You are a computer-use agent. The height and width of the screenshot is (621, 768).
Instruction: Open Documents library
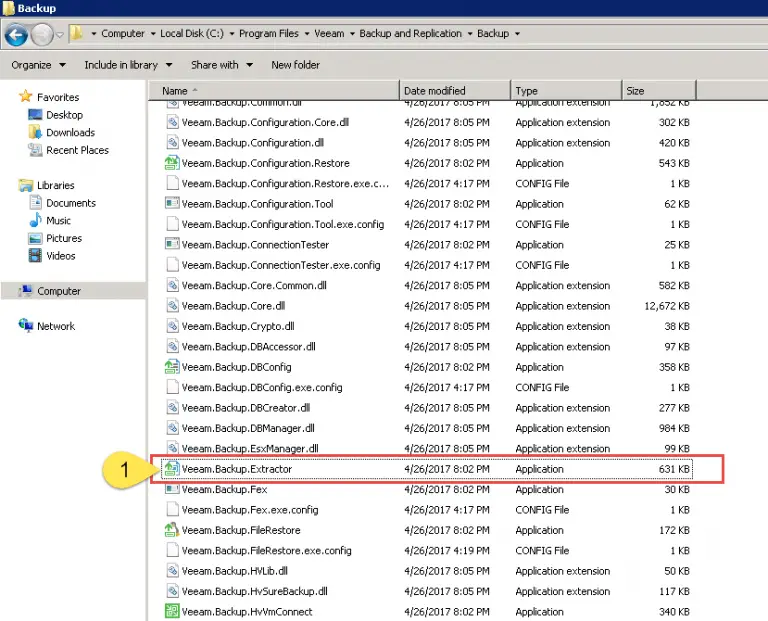coord(71,203)
